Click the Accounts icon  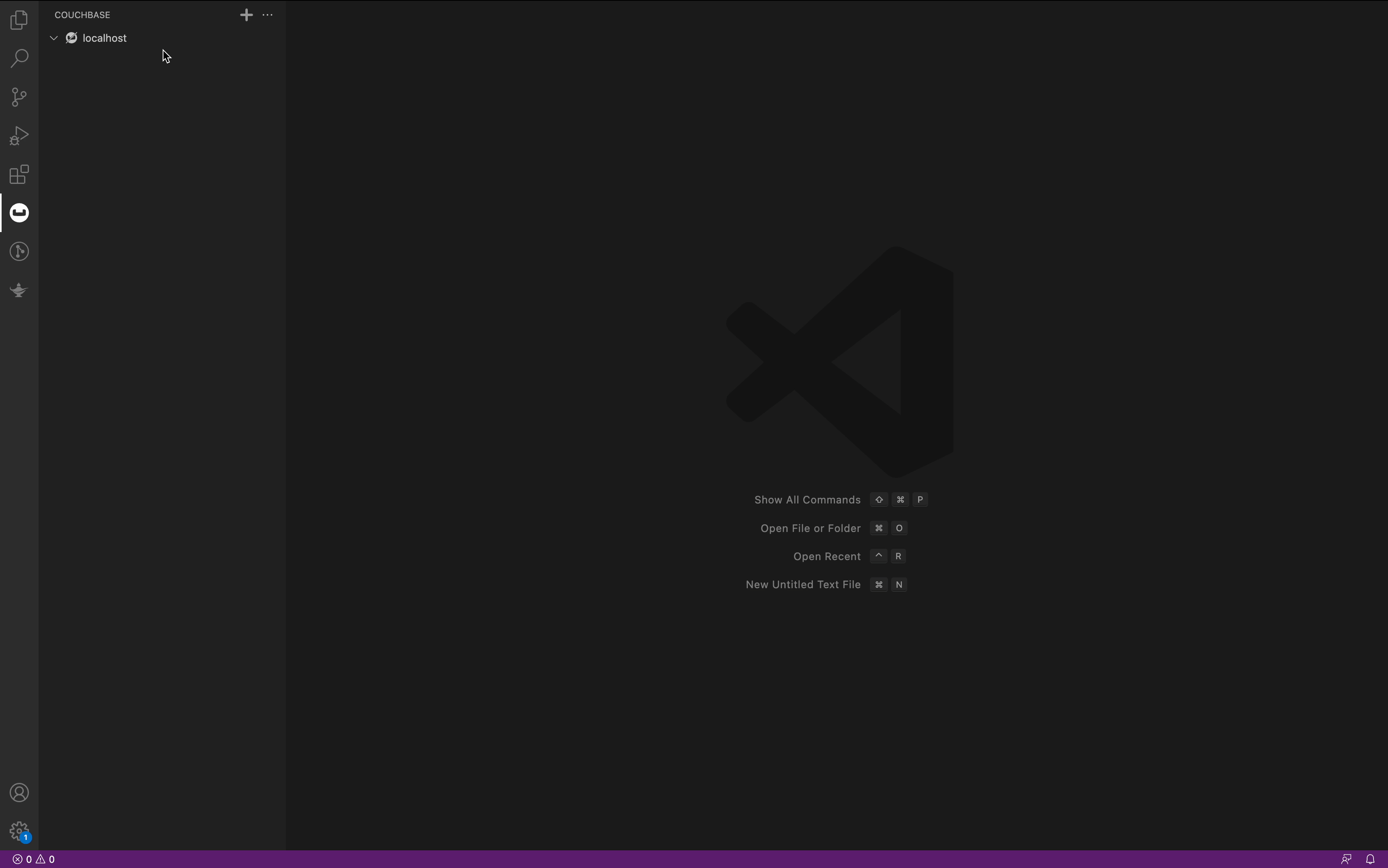point(19,793)
